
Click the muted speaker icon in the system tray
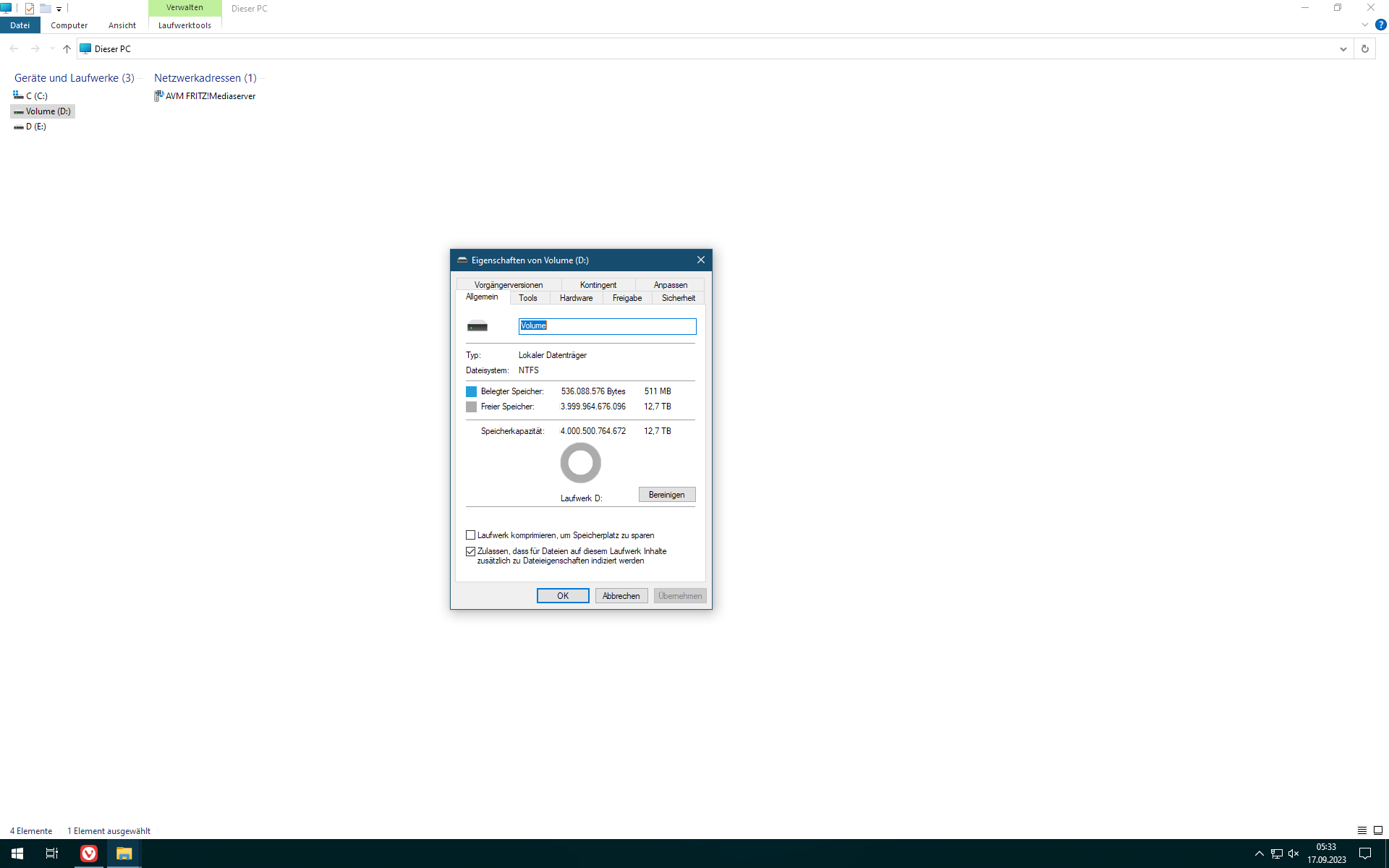(x=1294, y=854)
